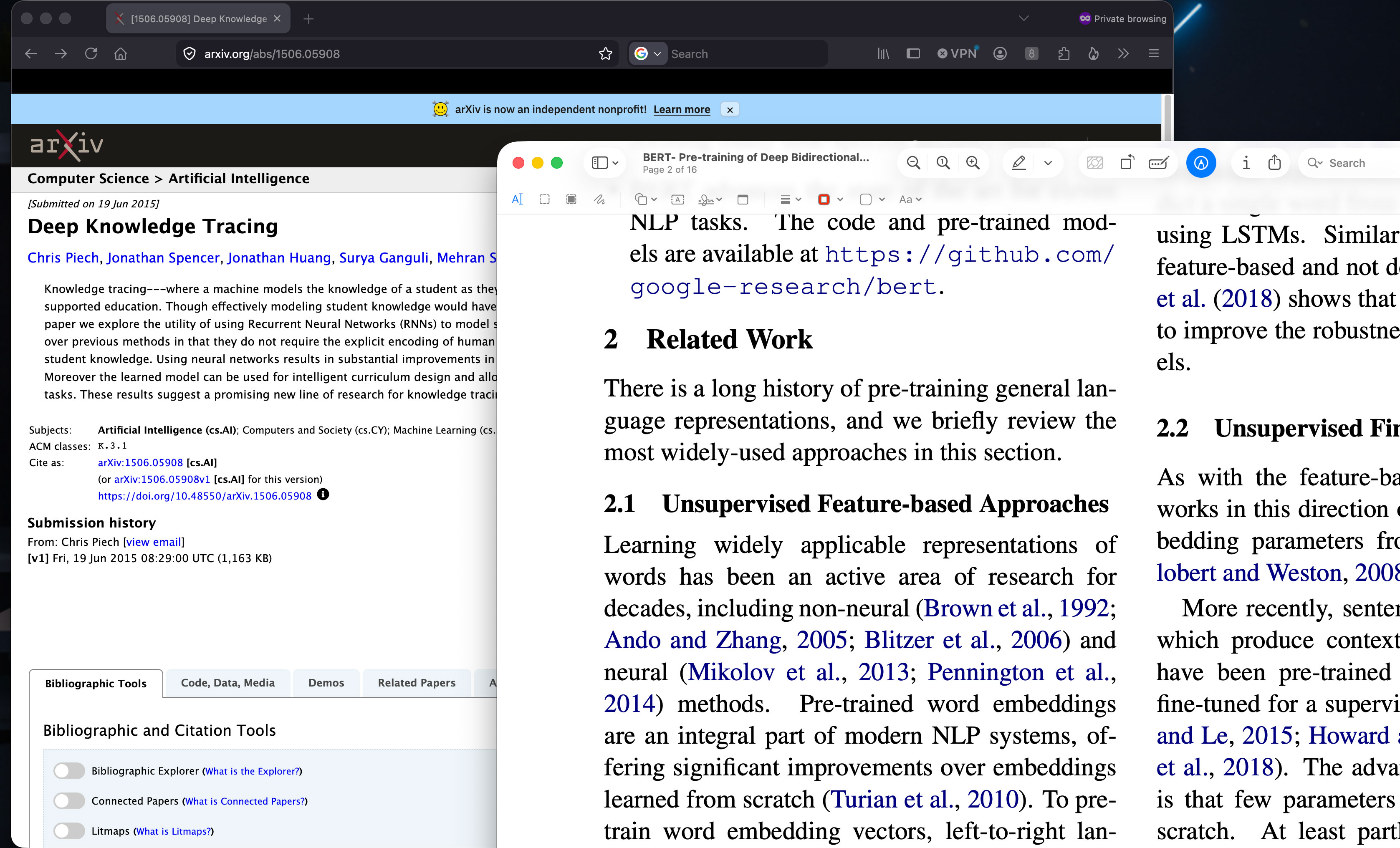Open the red Border Color swatch
Viewport: 1400px width, 848px height.
pos(824,199)
